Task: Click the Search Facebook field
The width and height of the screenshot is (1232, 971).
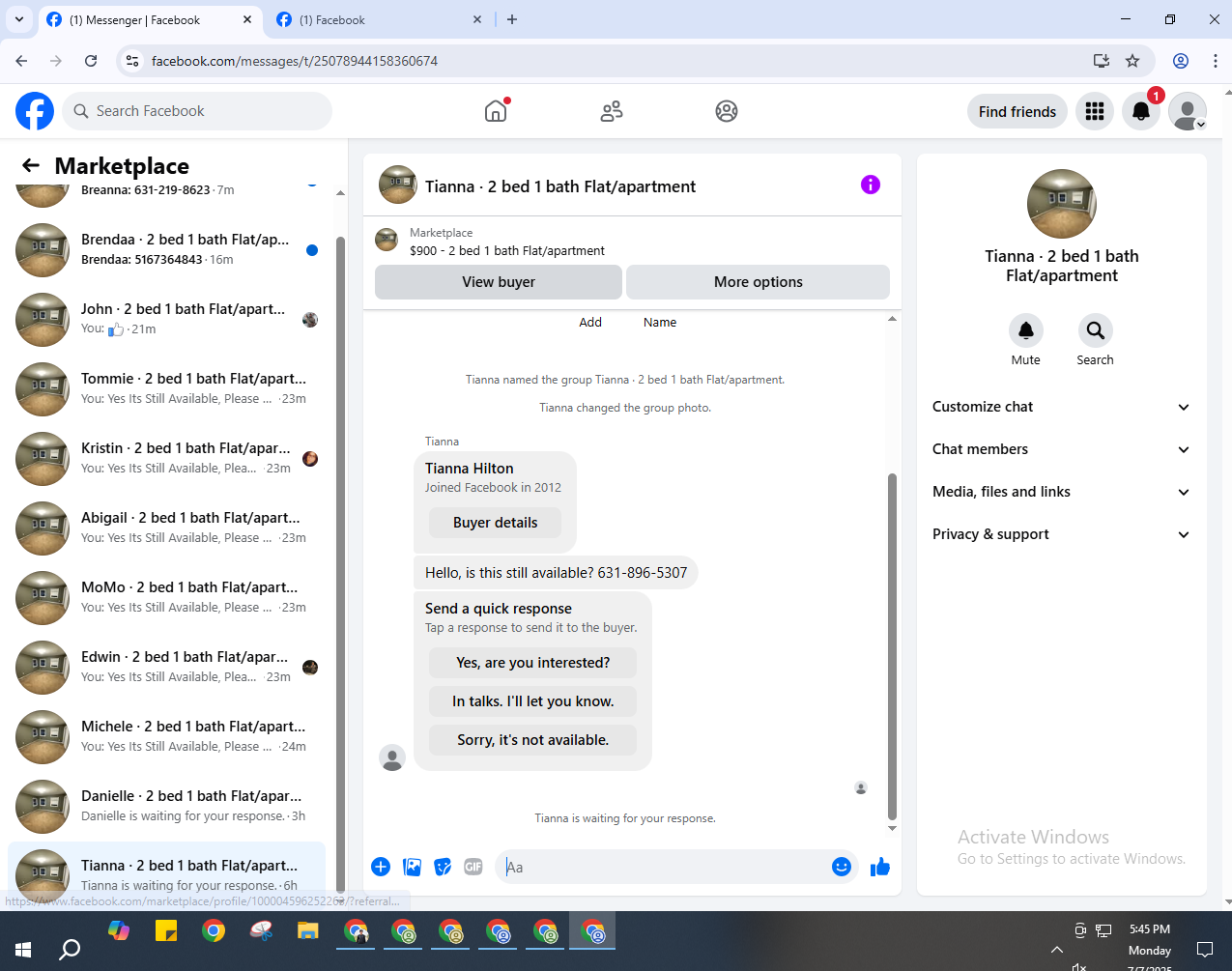Action: [197, 111]
